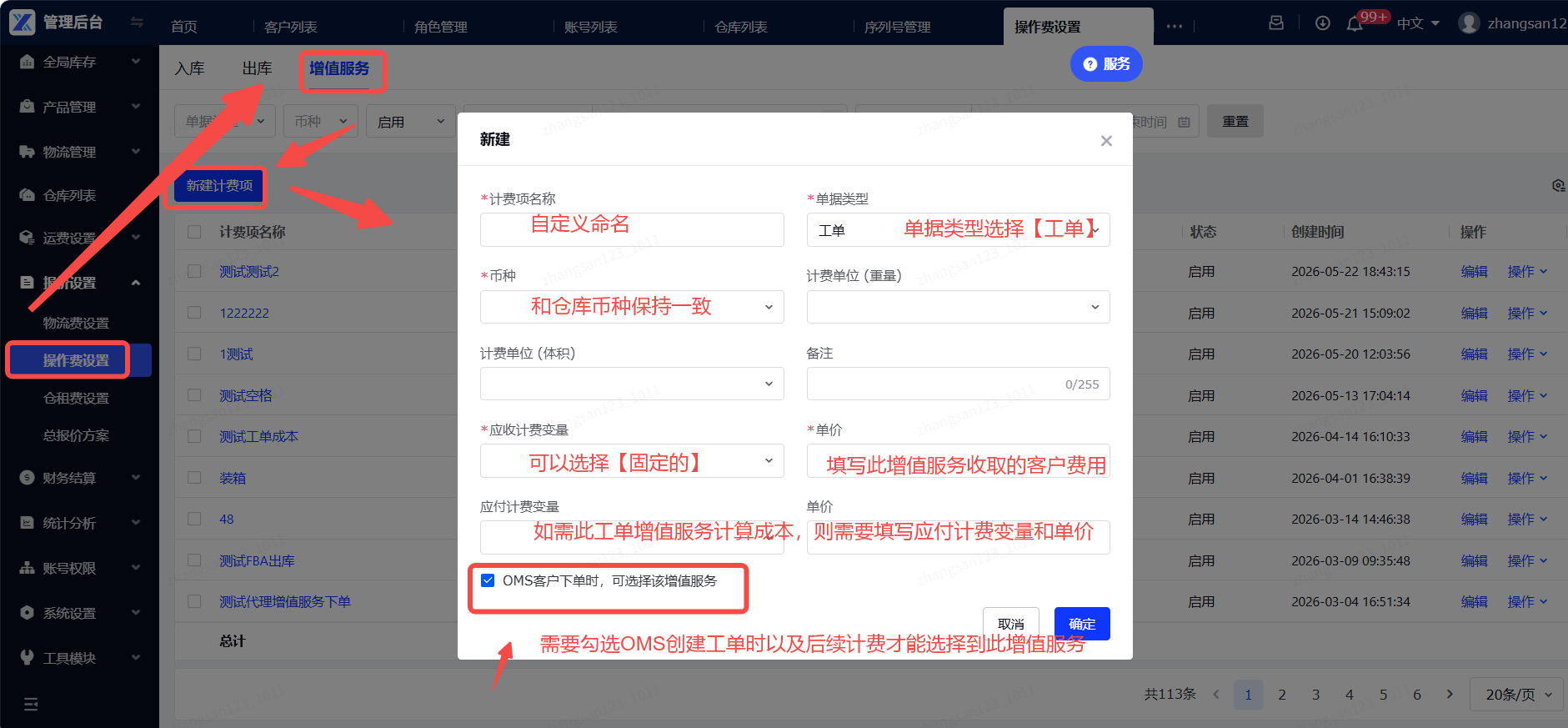Check the 测试FBA出库 row checkbox
This screenshot has height=728, width=1568.
194,560
